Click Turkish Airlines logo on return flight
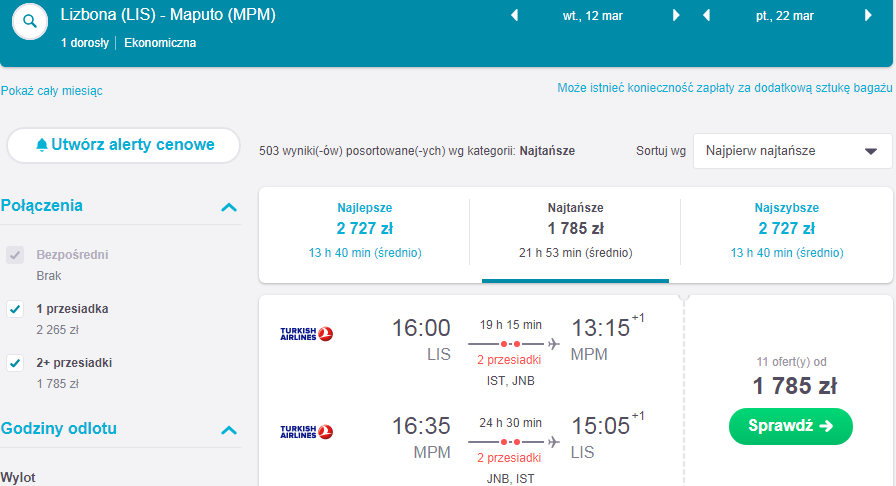Screen dimensions: 896x486 click(x=306, y=431)
